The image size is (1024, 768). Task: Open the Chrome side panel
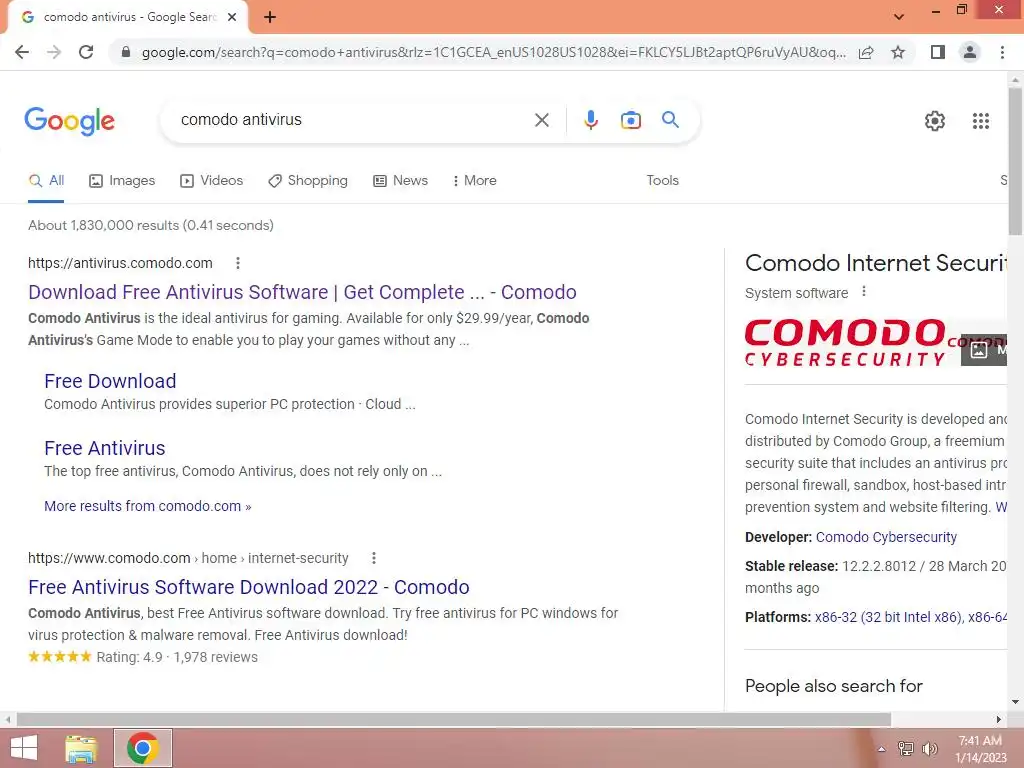click(x=938, y=52)
